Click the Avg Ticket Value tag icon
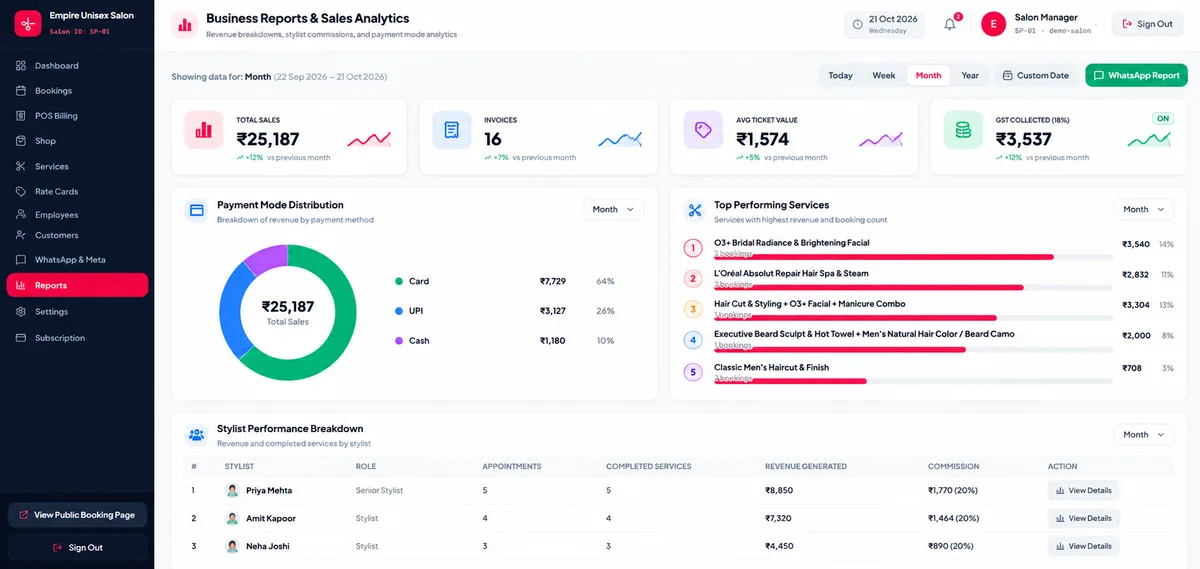Image resolution: width=1200 pixels, height=569 pixels. (x=703, y=130)
